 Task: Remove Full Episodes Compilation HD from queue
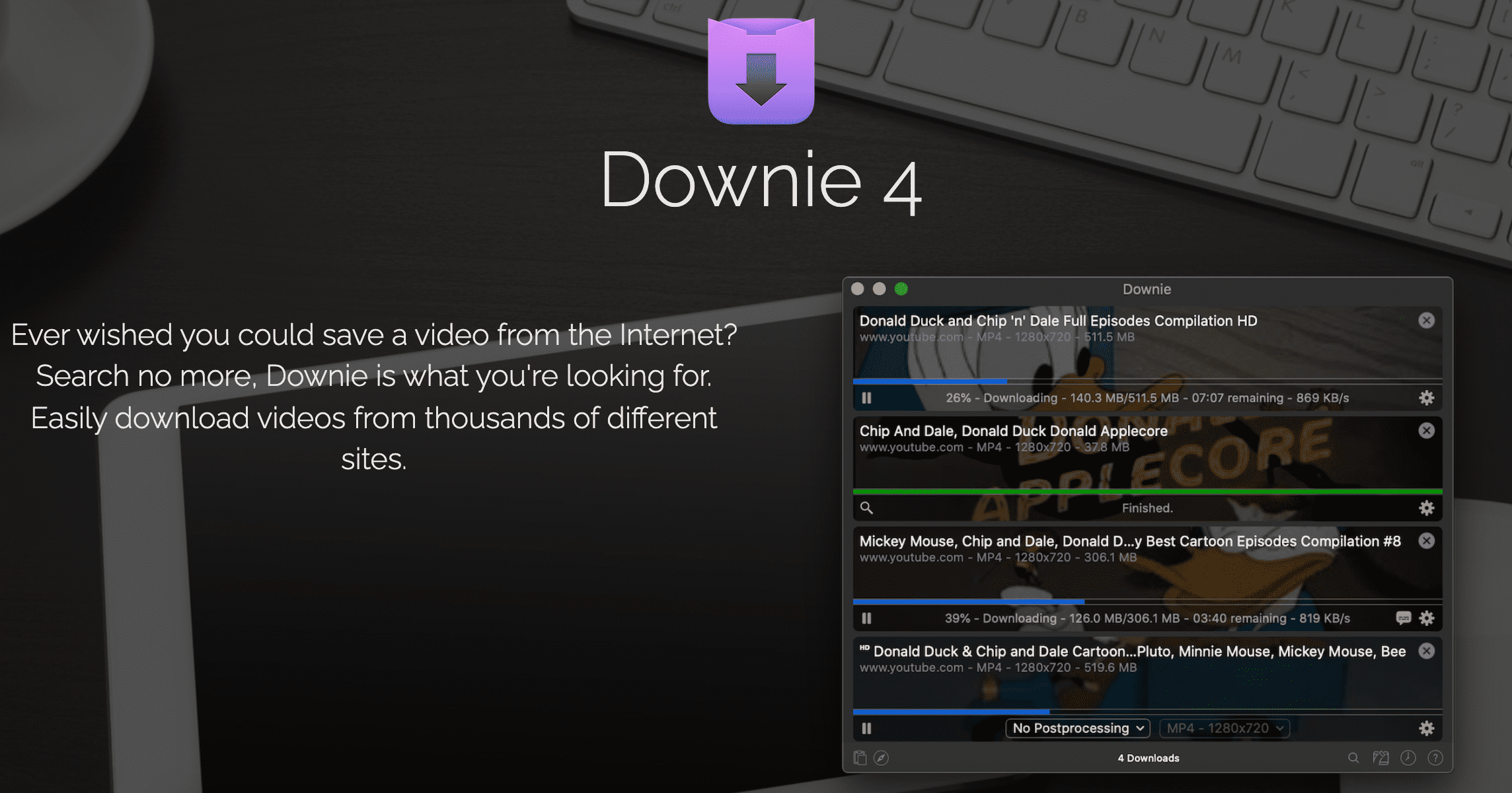[1427, 321]
